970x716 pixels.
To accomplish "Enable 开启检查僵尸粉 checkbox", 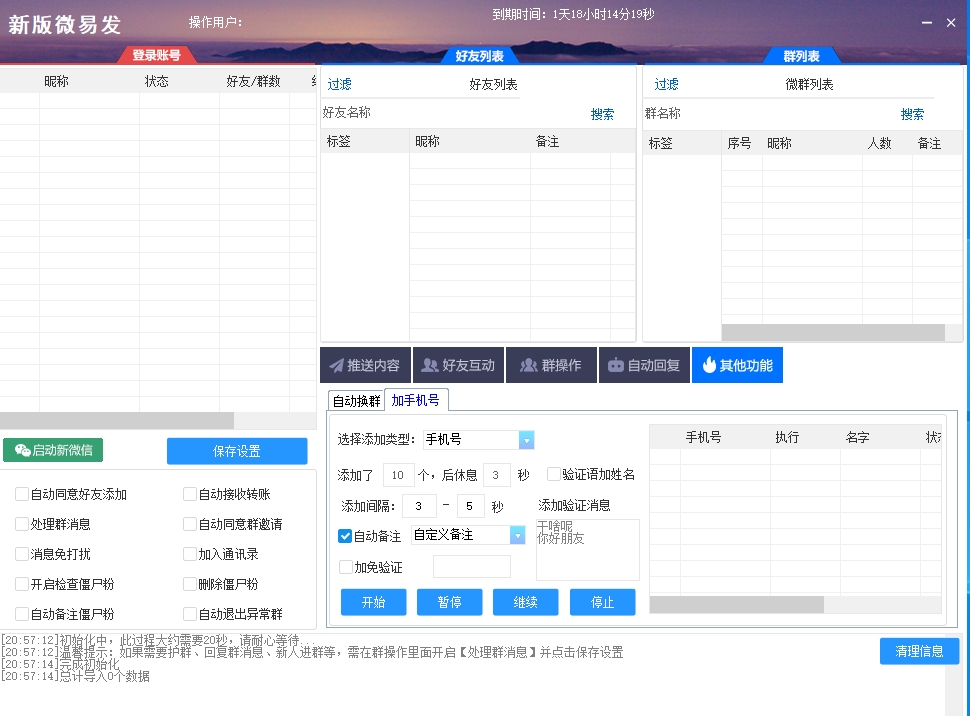I will tap(22, 584).
